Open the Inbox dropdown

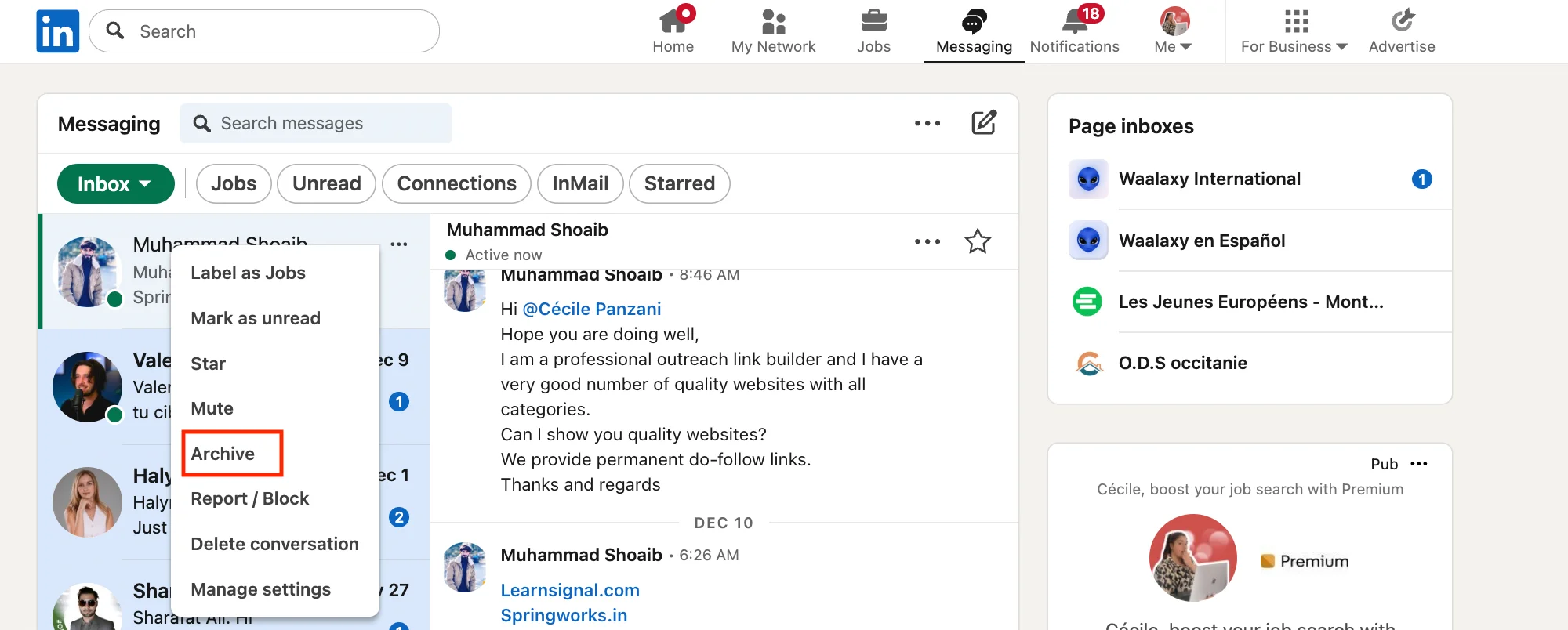[116, 183]
